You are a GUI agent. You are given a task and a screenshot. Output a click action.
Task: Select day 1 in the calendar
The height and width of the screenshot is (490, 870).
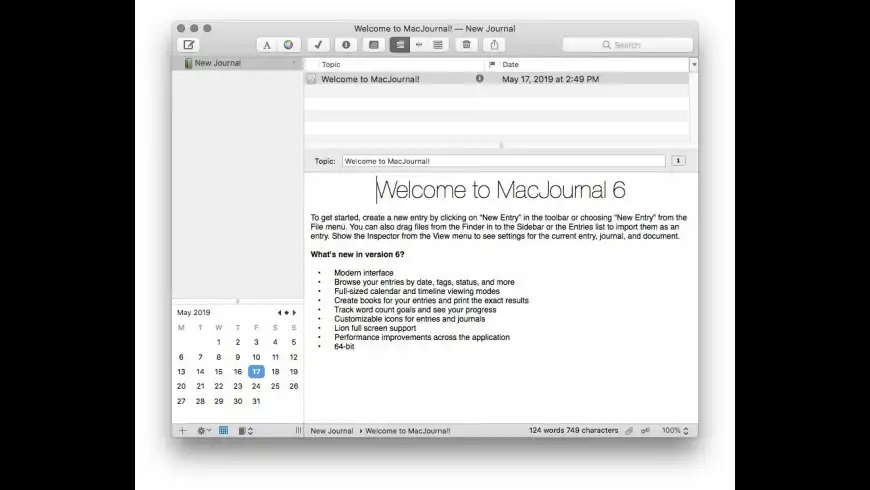click(x=219, y=342)
